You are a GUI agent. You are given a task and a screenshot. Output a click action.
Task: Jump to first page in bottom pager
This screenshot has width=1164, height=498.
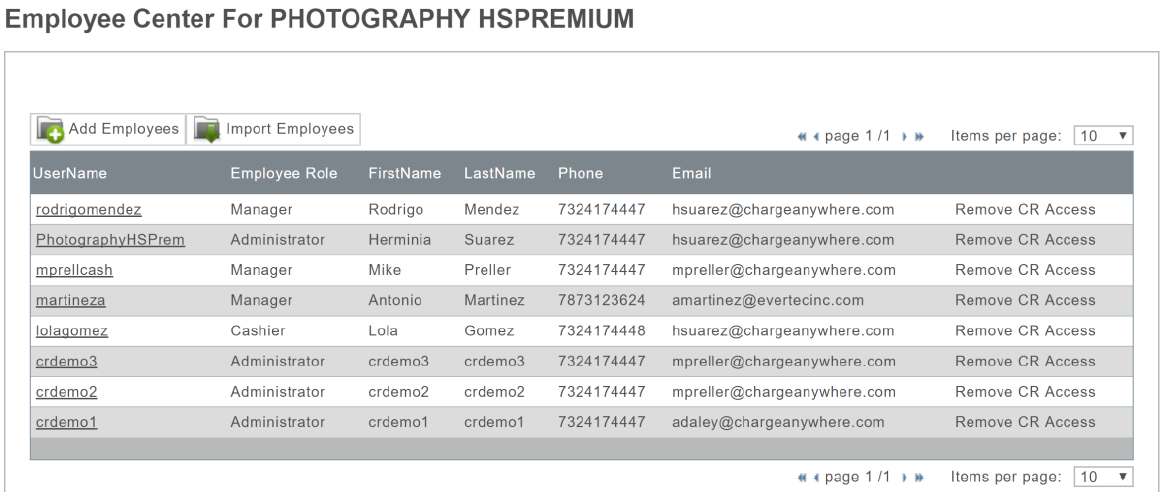point(802,478)
